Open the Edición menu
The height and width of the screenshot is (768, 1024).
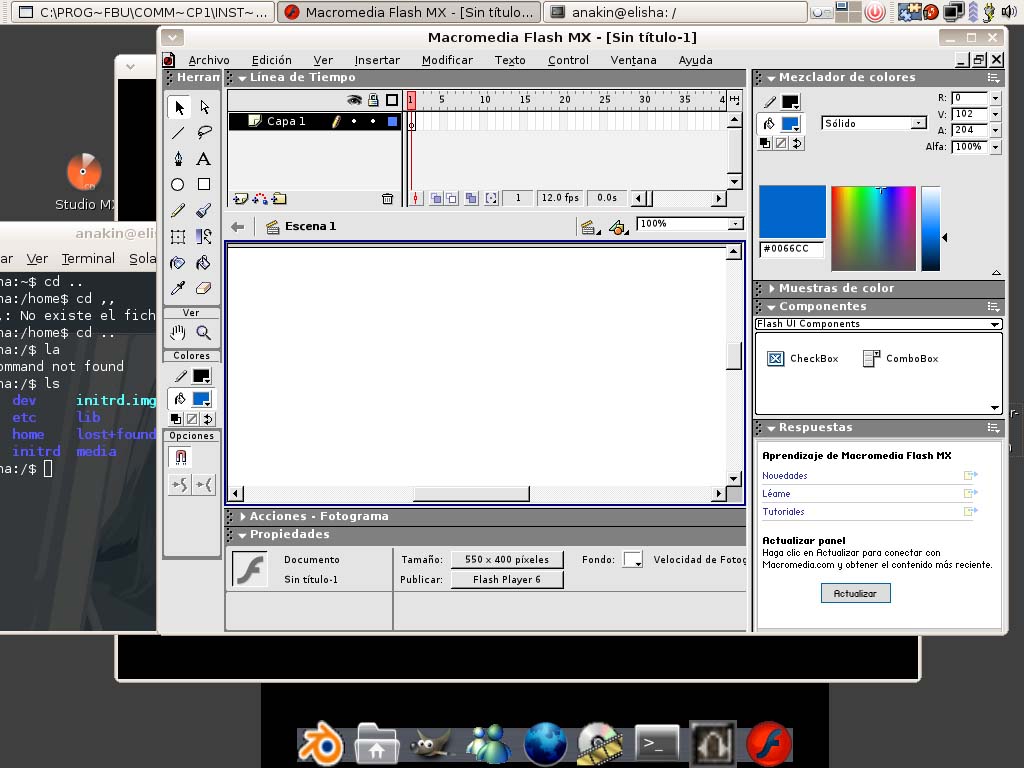click(x=272, y=60)
